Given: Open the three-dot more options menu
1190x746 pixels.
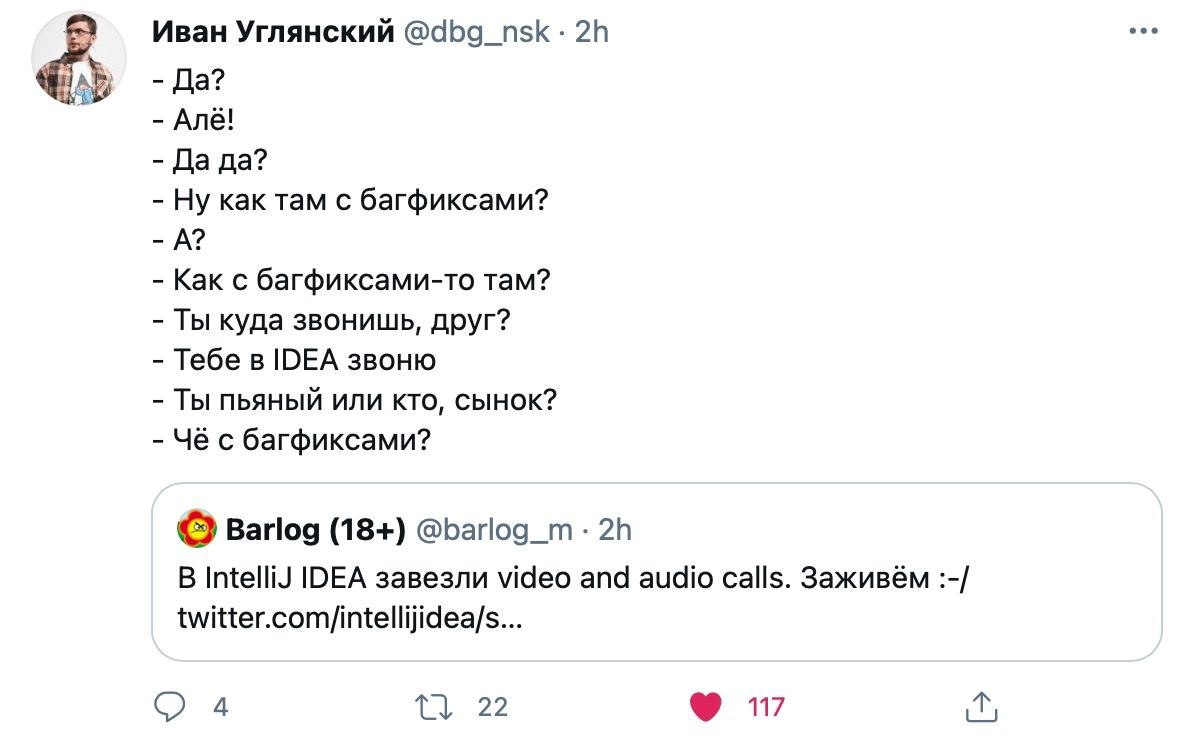Looking at the screenshot, I should pyautogui.click(x=1143, y=32).
